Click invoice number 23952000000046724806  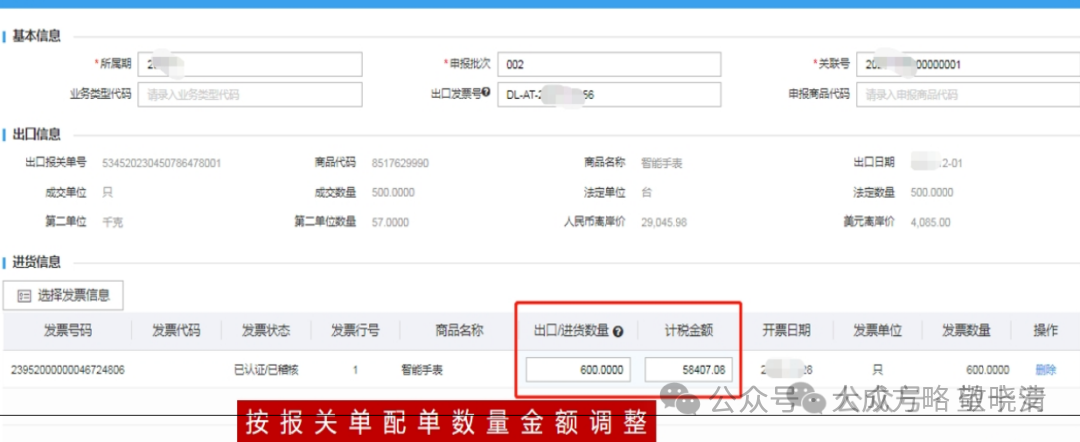68,370
